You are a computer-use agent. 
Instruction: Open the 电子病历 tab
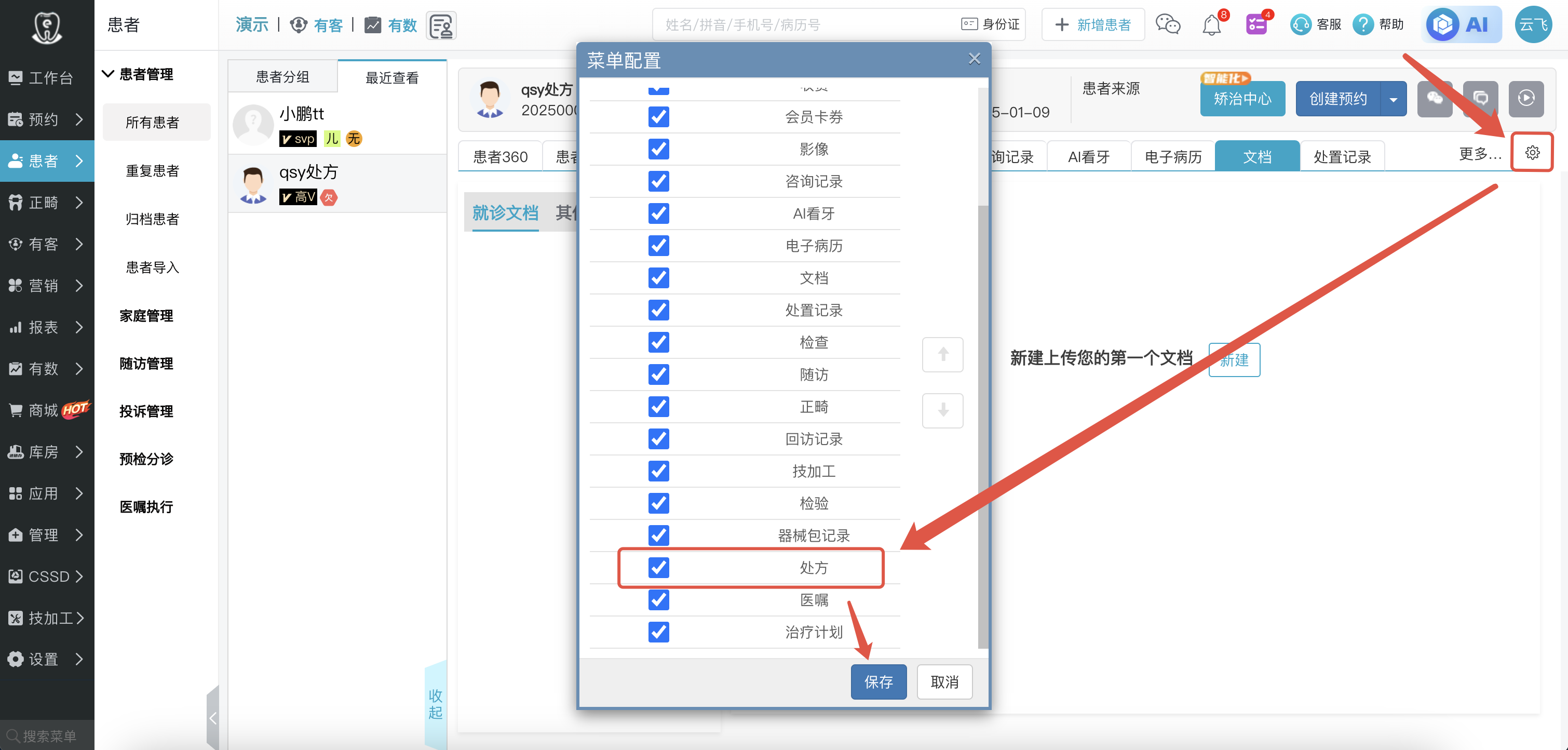click(1173, 156)
